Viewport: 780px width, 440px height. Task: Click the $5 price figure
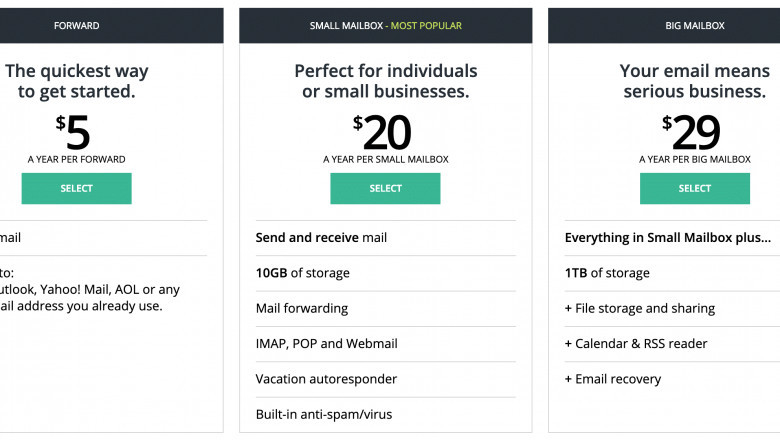(x=76, y=131)
